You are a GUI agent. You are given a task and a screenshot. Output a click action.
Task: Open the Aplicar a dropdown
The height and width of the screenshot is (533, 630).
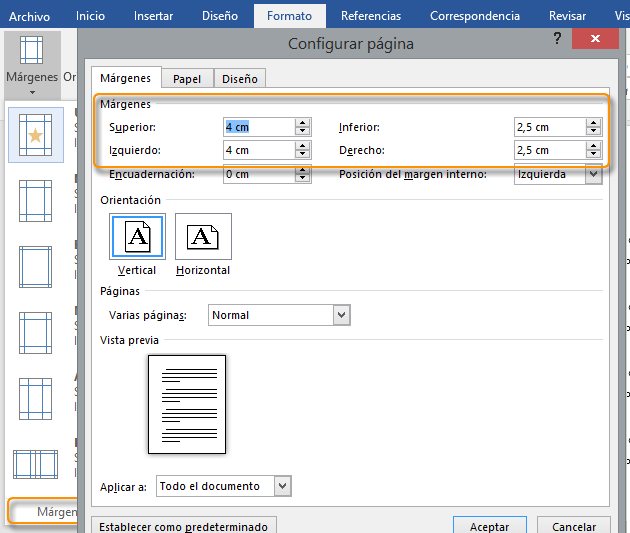click(282, 486)
